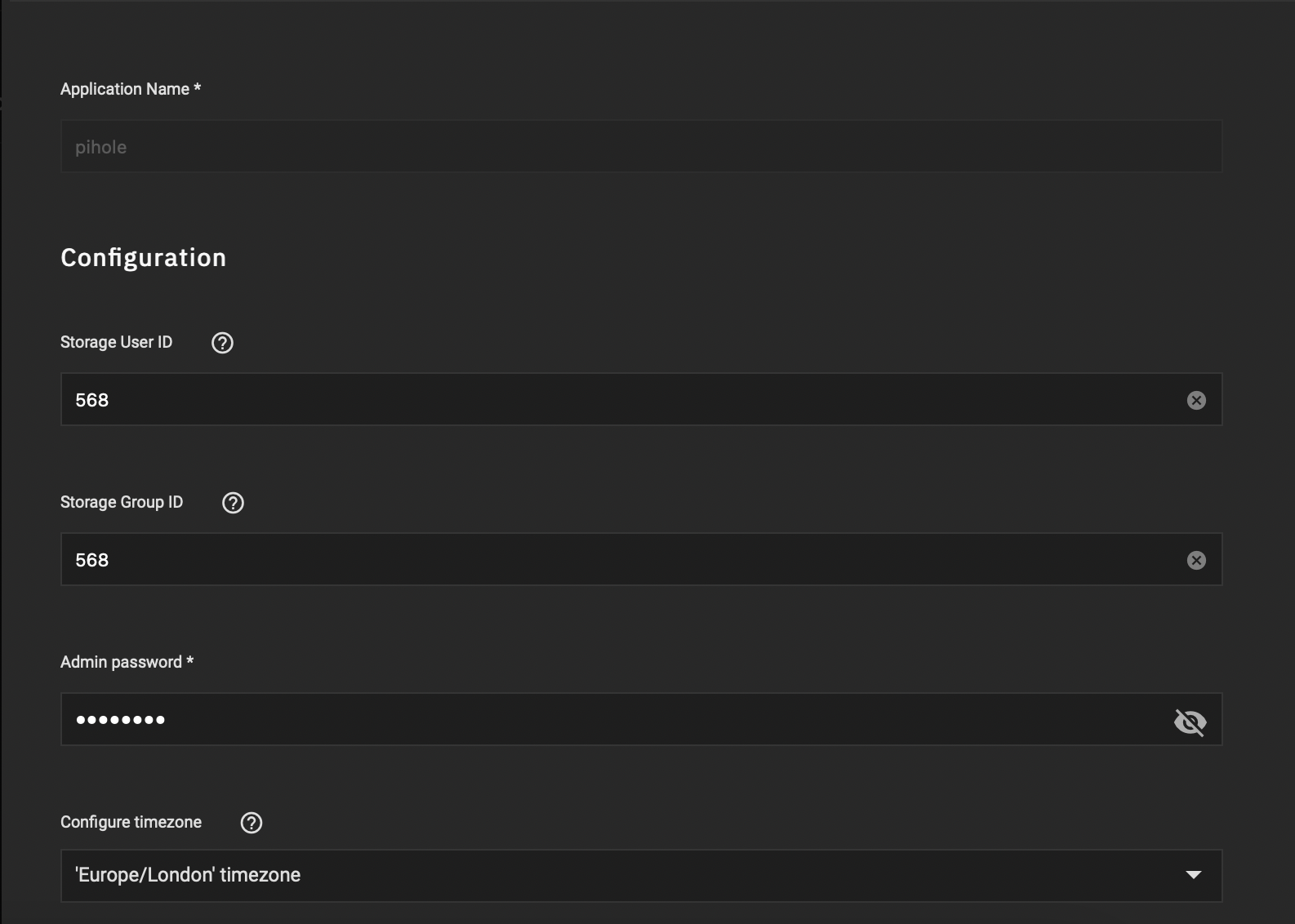Click the Application Name label

[131, 89]
